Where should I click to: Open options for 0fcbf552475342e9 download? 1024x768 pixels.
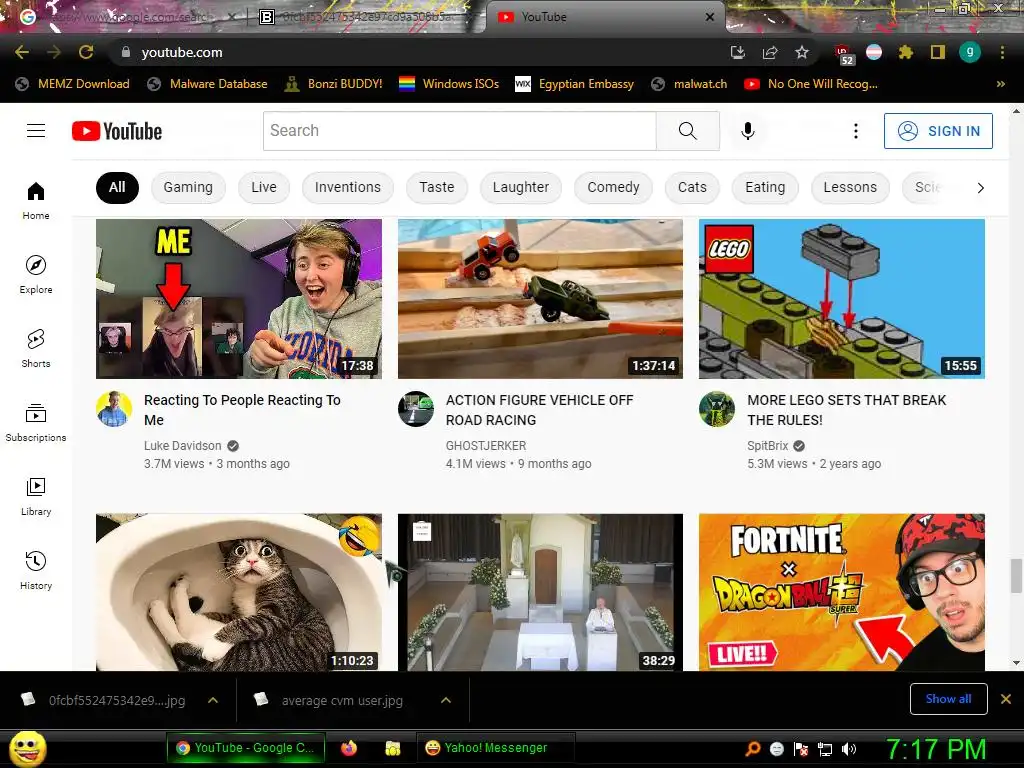213,700
